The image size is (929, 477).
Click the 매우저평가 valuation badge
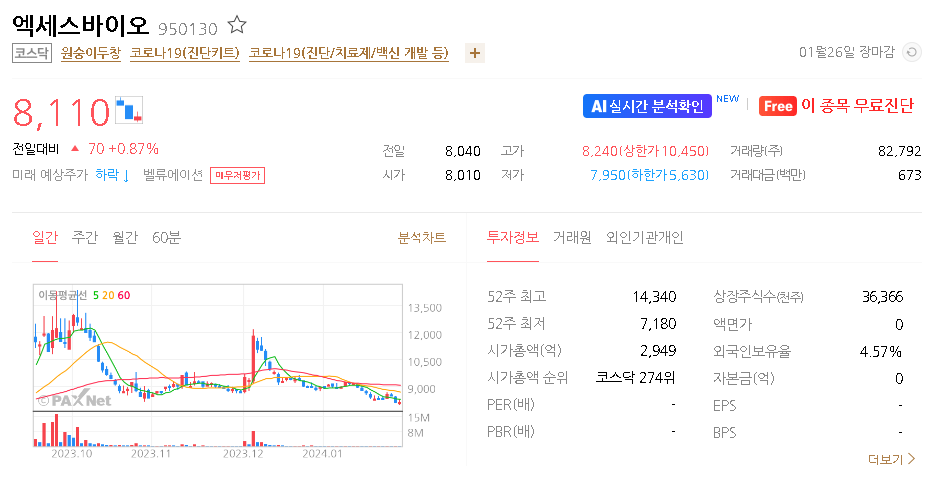click(x=237, y=175)
